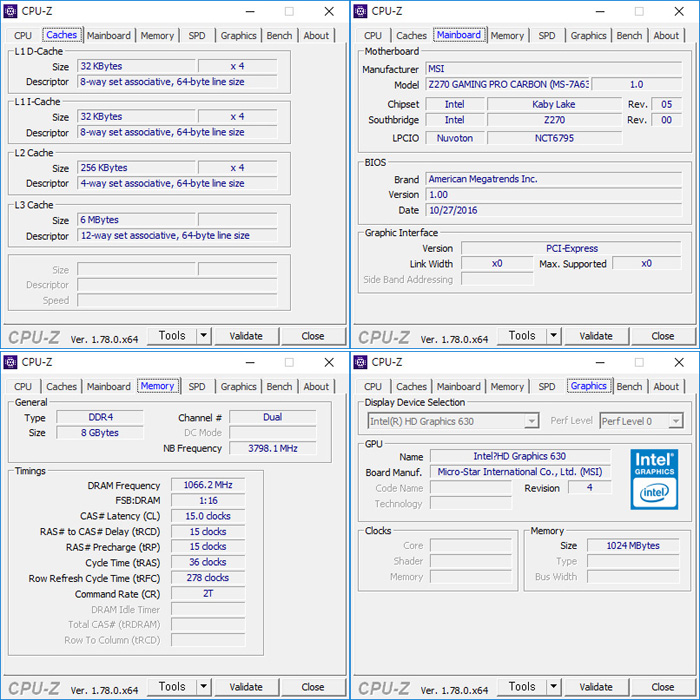Switch to the SPD tab in the Caches window
The width and height of the screenshot is (700, 700).
197,36
